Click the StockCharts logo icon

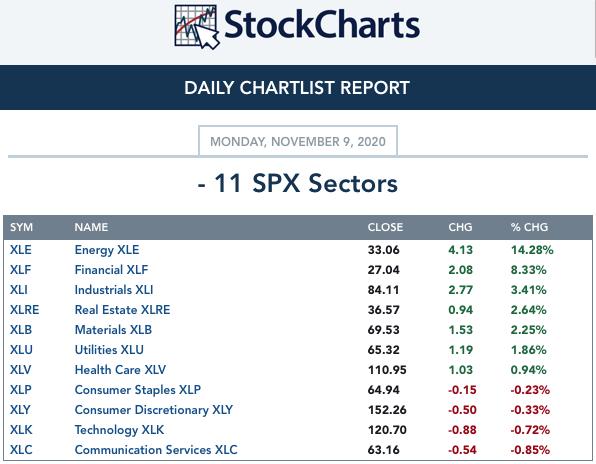coord(197,26)
